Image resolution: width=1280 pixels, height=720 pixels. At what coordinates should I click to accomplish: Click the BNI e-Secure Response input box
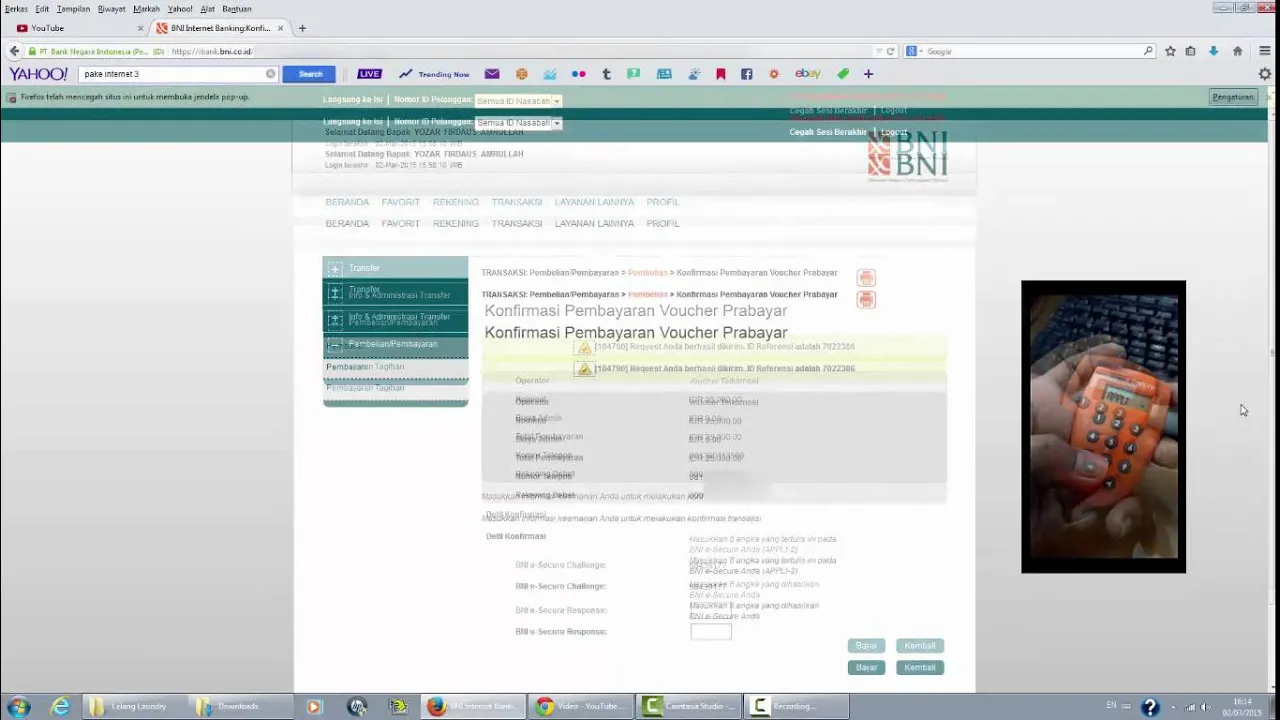711,631
